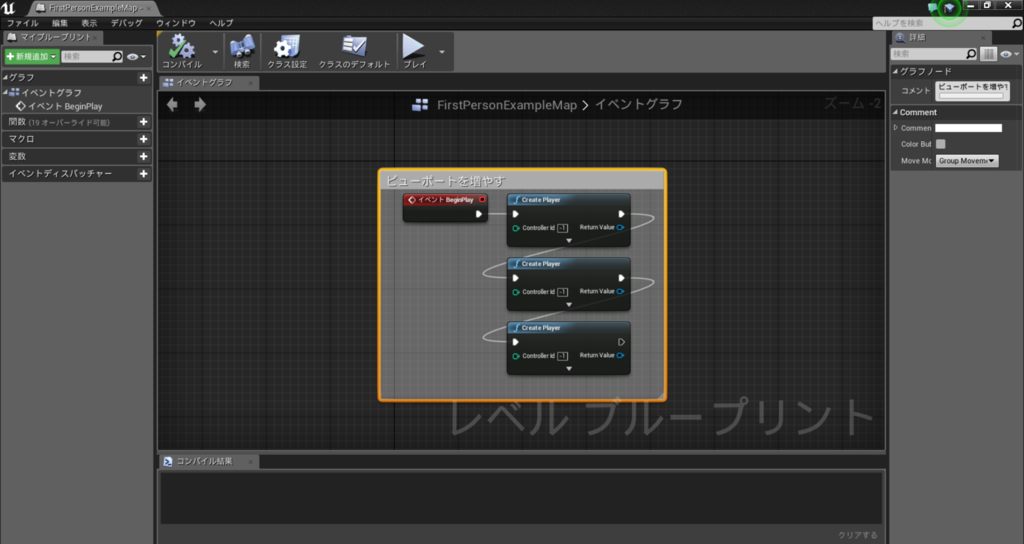Click the ビューポートを増やす comment box title
The image size is (1024, 544).
(446, 181)
